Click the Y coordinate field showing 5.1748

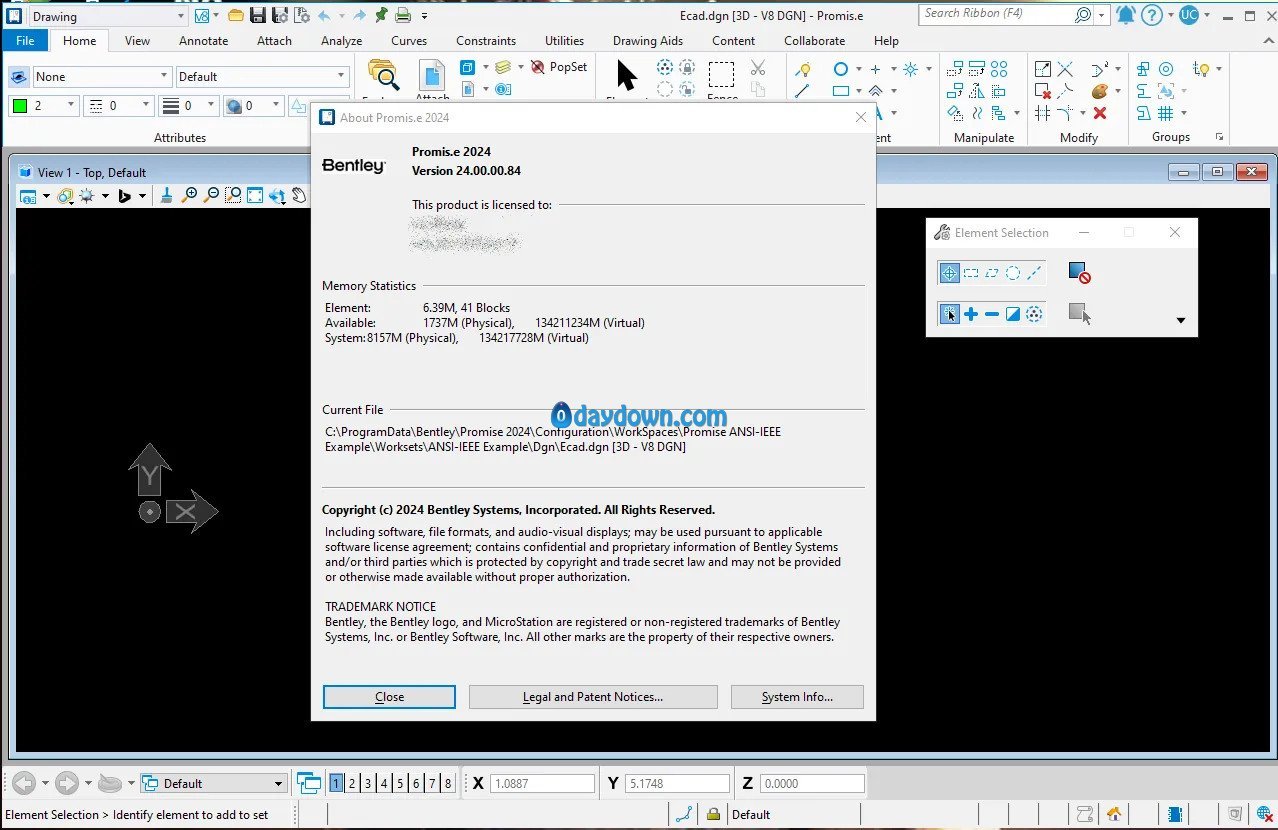(677, 783)
